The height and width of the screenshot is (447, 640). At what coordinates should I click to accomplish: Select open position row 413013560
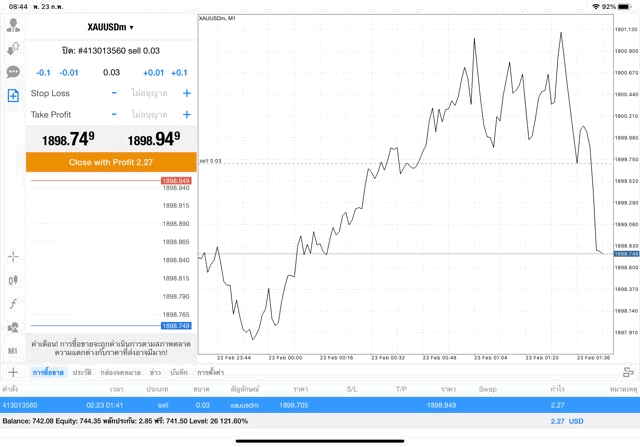click(x=300, y=405)
